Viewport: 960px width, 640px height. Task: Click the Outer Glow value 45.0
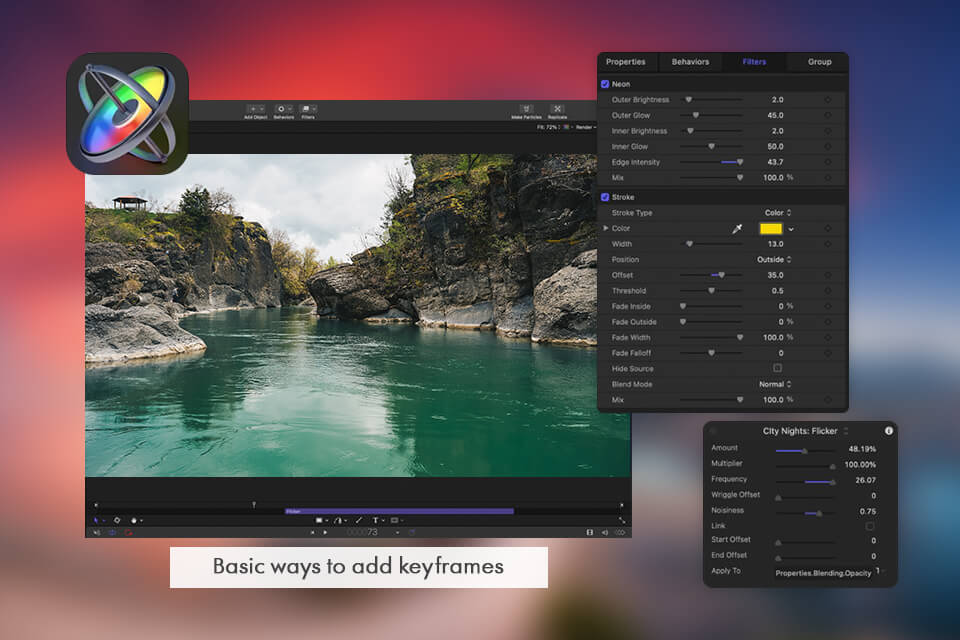click(x=775, y=115)
